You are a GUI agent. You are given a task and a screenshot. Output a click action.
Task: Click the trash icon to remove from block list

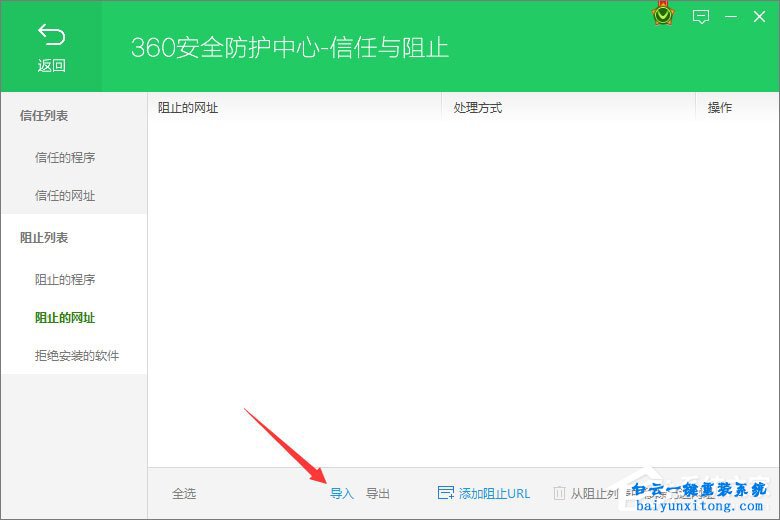pos(559,493)
